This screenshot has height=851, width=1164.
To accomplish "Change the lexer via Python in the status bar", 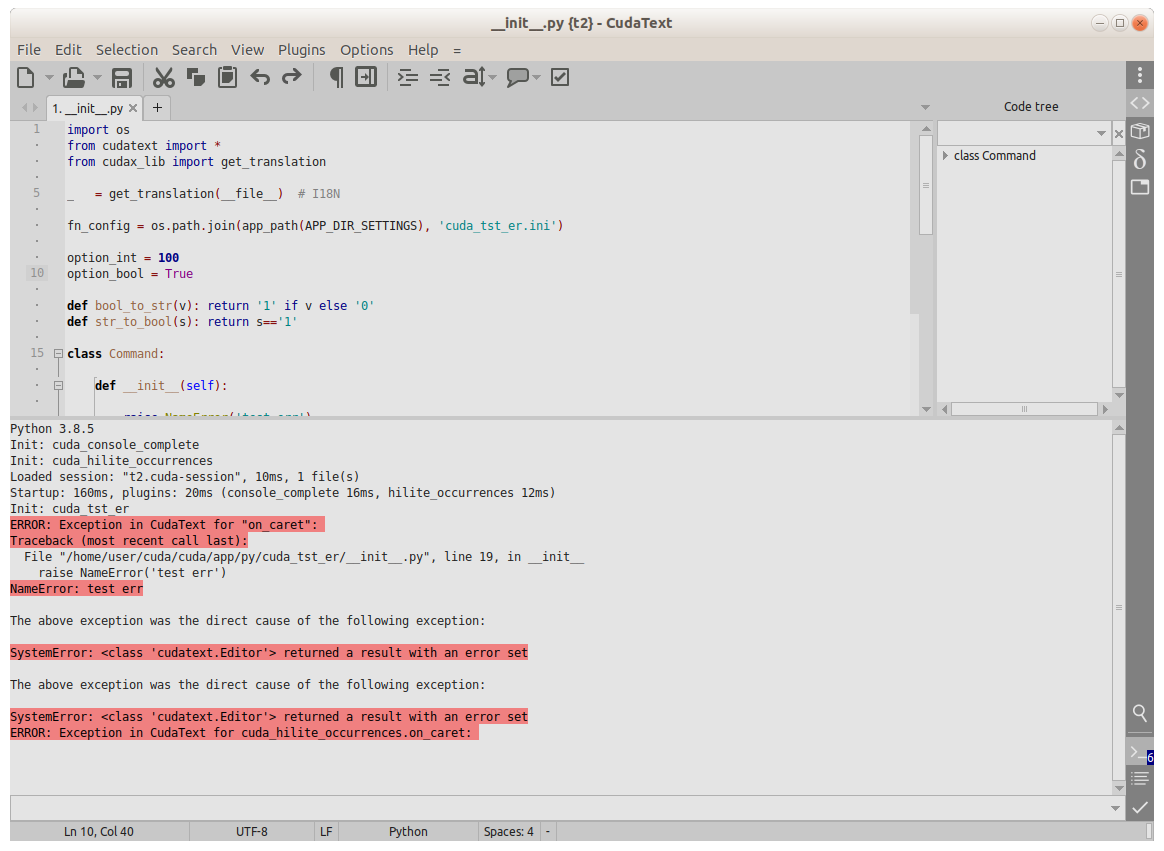I will click(x=408, y=832).
